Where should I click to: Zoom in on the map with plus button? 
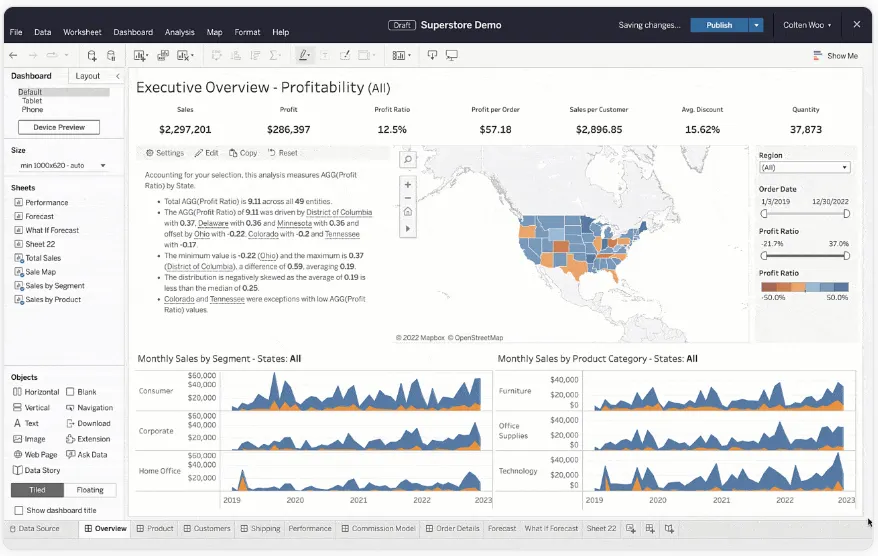pos(407,184)
